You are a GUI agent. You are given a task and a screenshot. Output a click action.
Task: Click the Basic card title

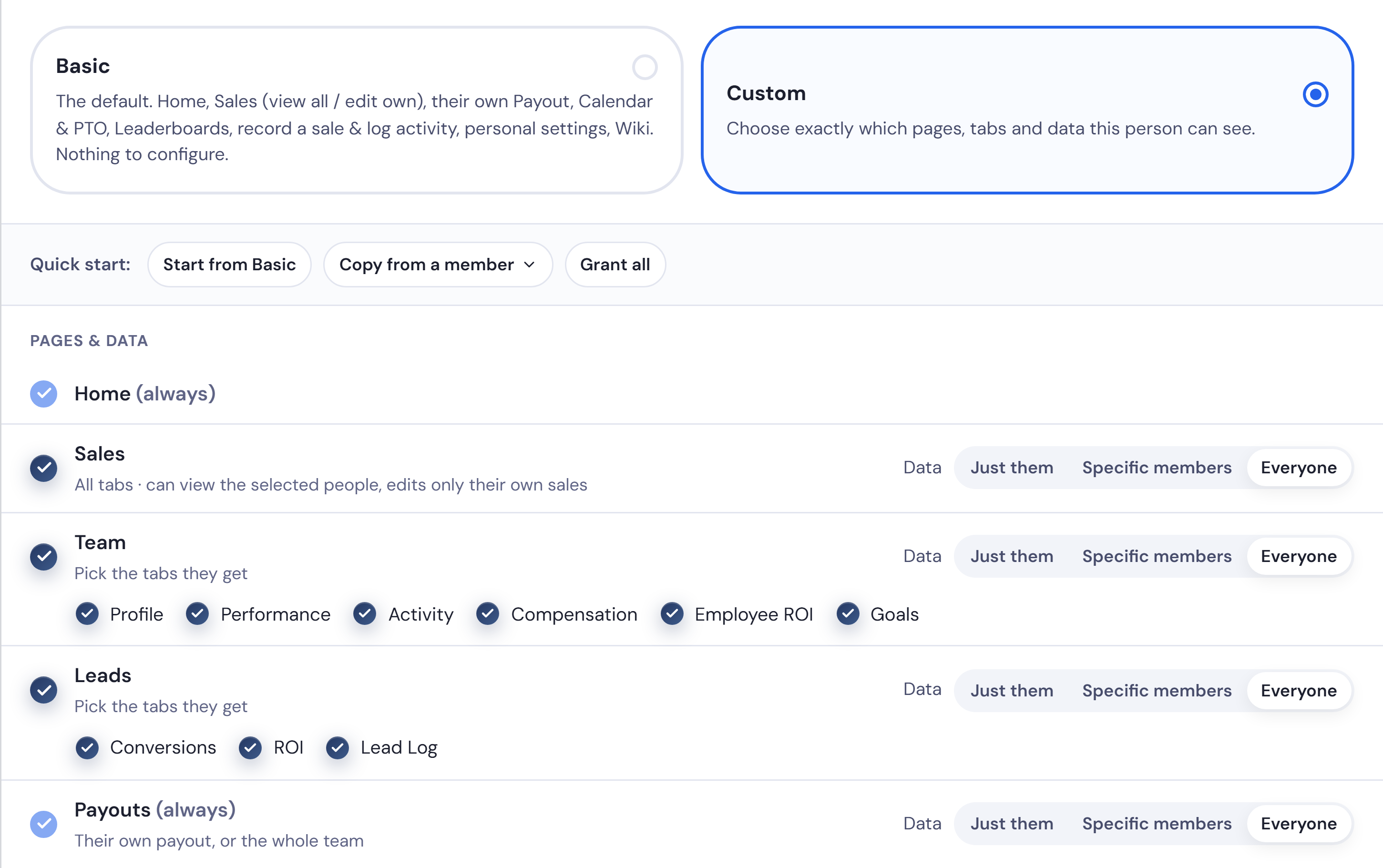point(82,66)
